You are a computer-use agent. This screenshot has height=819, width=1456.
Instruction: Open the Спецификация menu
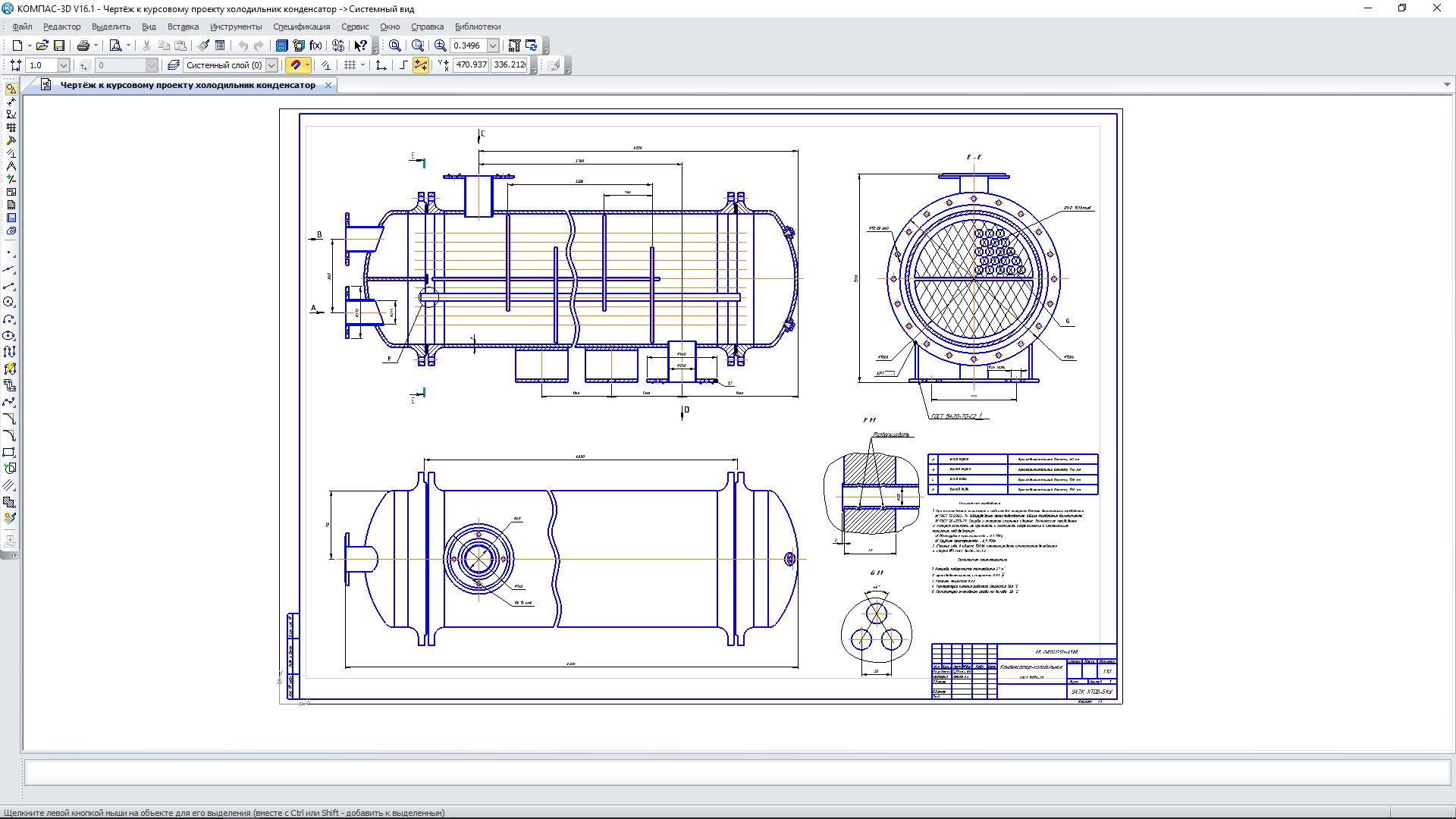302,27
